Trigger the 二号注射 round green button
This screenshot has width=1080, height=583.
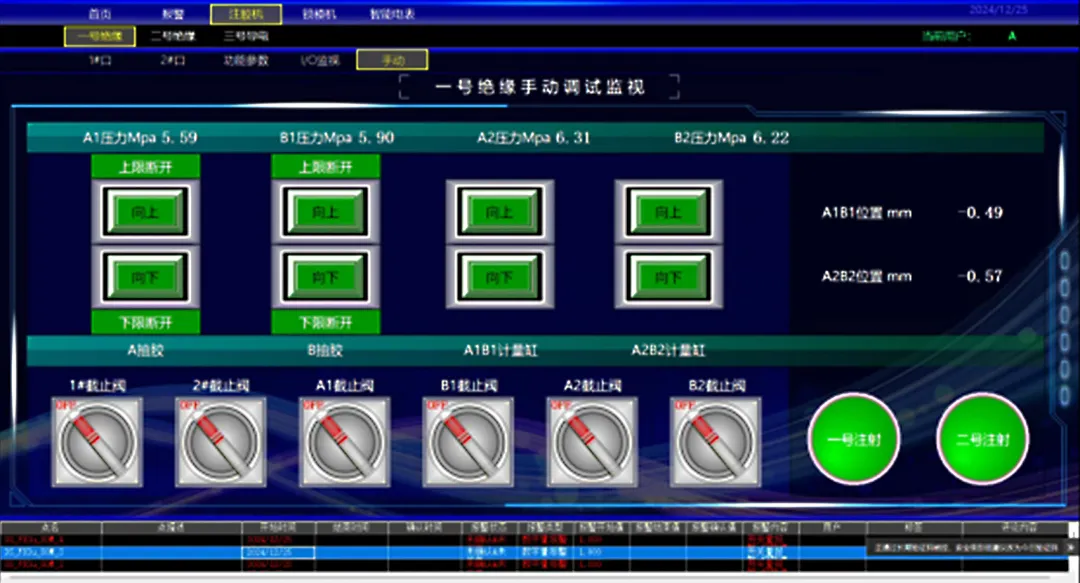pyautogui.click(x=983, y=439)
